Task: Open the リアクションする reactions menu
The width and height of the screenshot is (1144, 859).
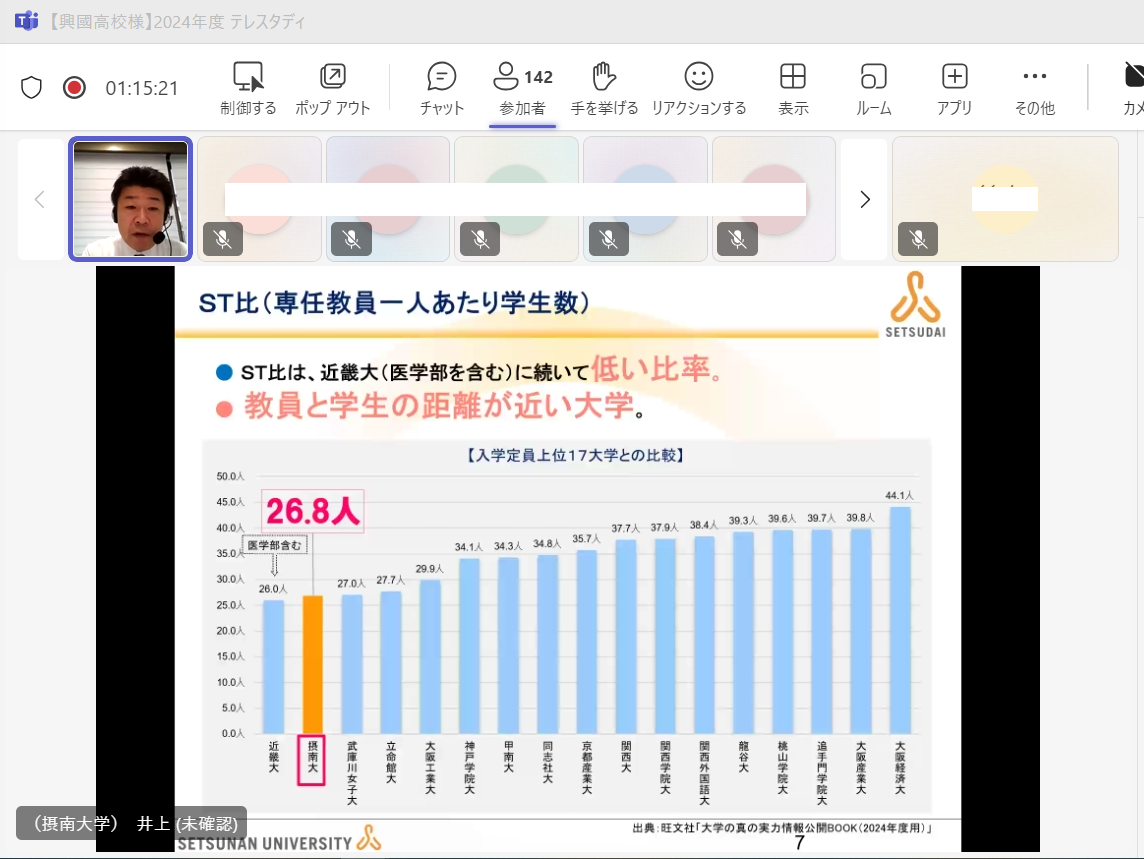Action: (x=699, y=88)
